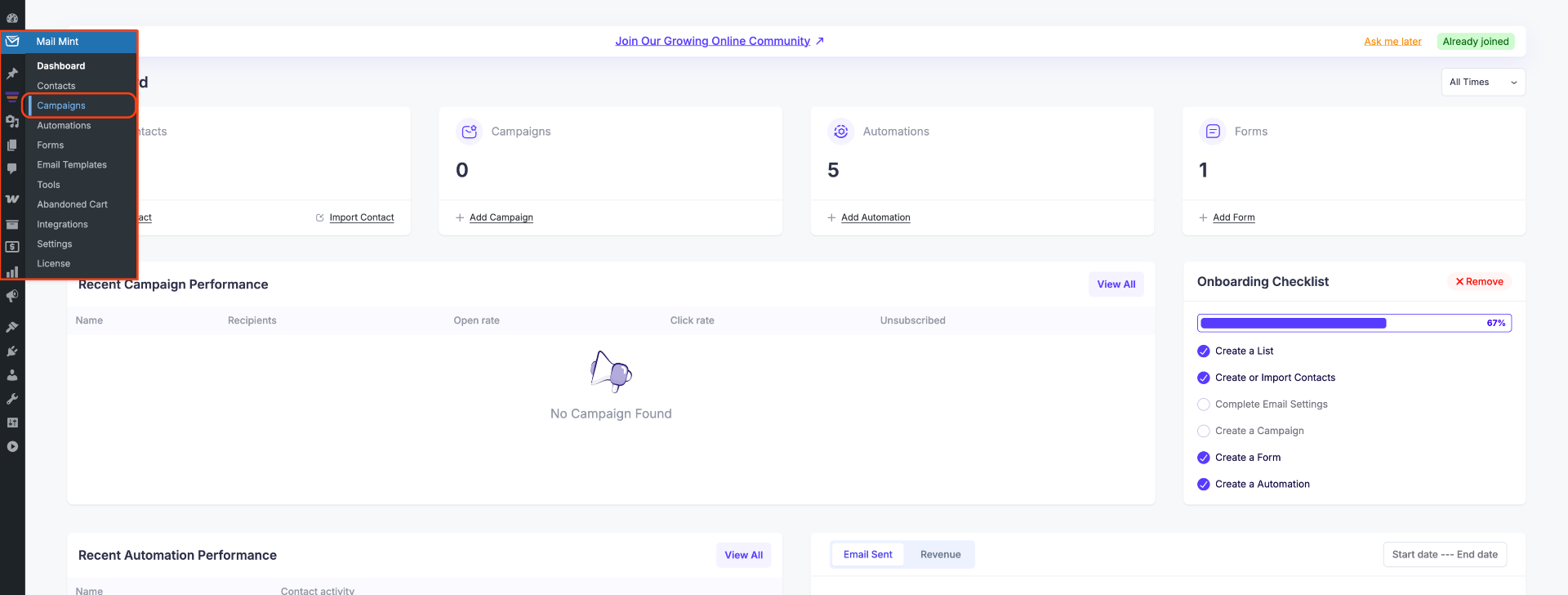The image size is (1568, 595).
Task: Click the Open rate column header
Action: 476,320
